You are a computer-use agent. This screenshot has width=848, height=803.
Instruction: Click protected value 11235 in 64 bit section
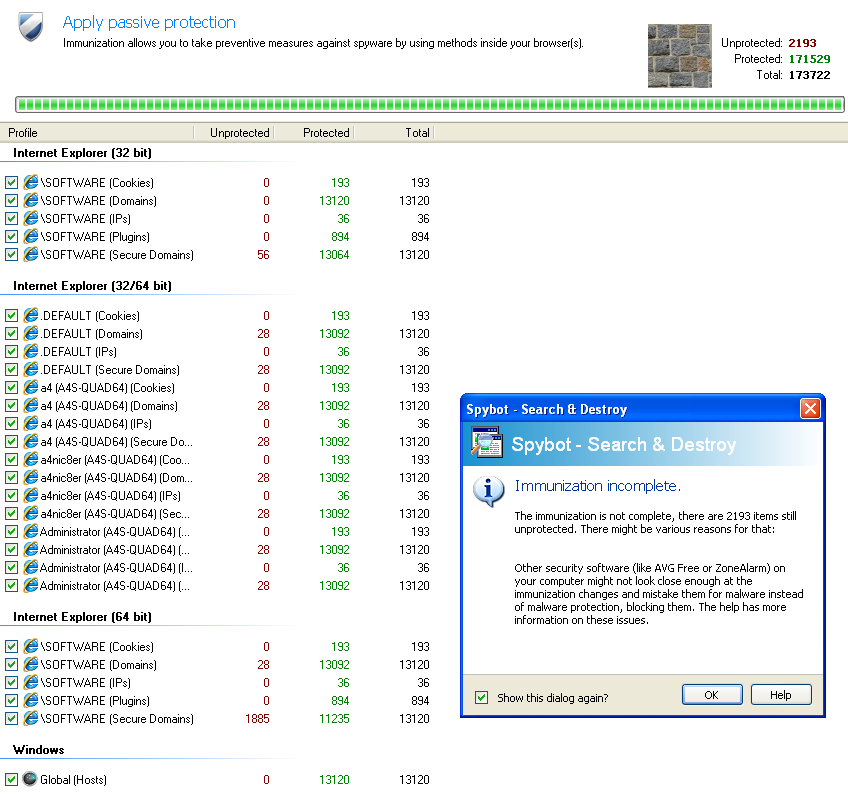pyautogui.click(x=334, y=719)
